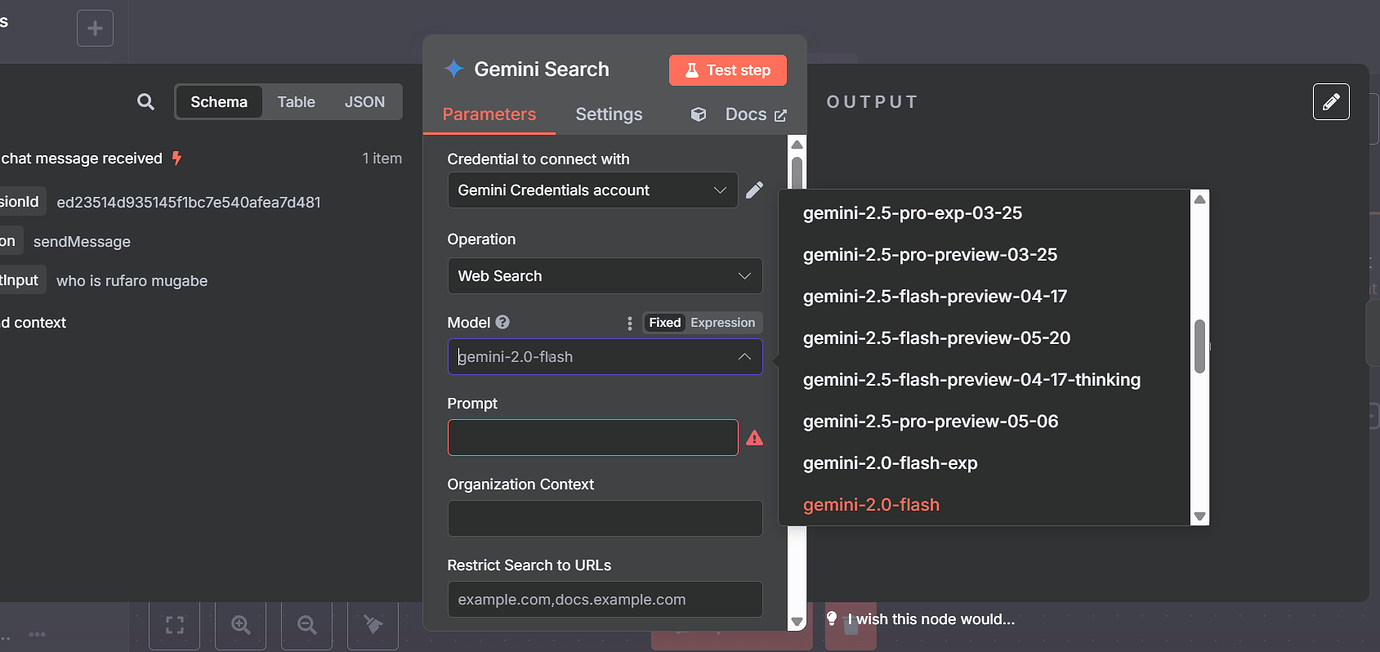The image size is (1380, 652).
Task: Collapse the Model dropdown chevron
Action: pos(745,357)
